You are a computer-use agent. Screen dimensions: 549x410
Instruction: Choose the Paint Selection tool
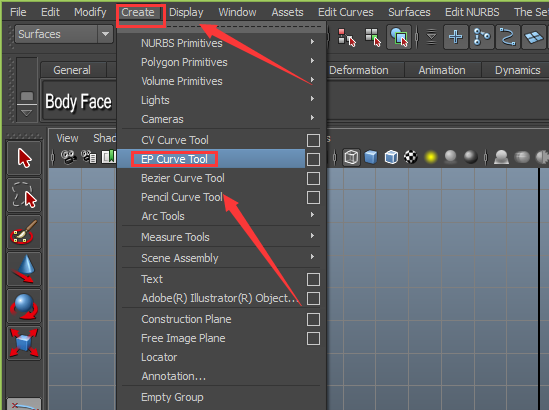24,232
